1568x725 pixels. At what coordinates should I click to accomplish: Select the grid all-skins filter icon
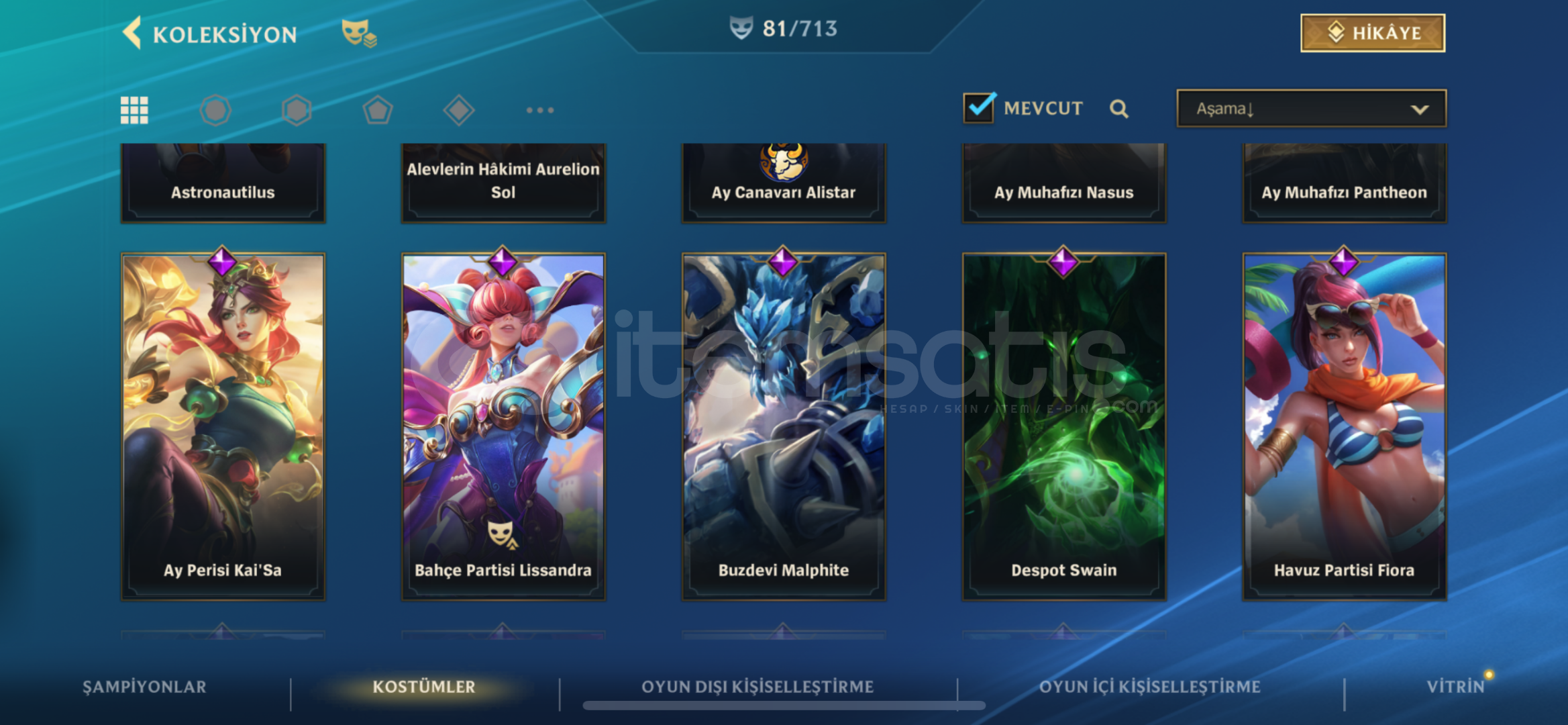pos(134,110)
